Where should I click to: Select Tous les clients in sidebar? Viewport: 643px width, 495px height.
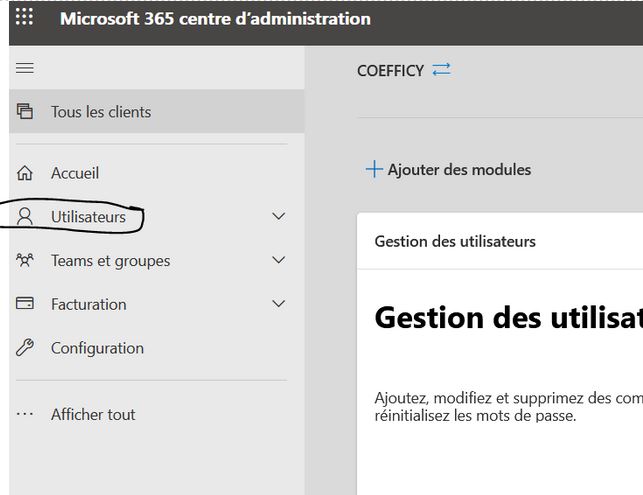101,112
